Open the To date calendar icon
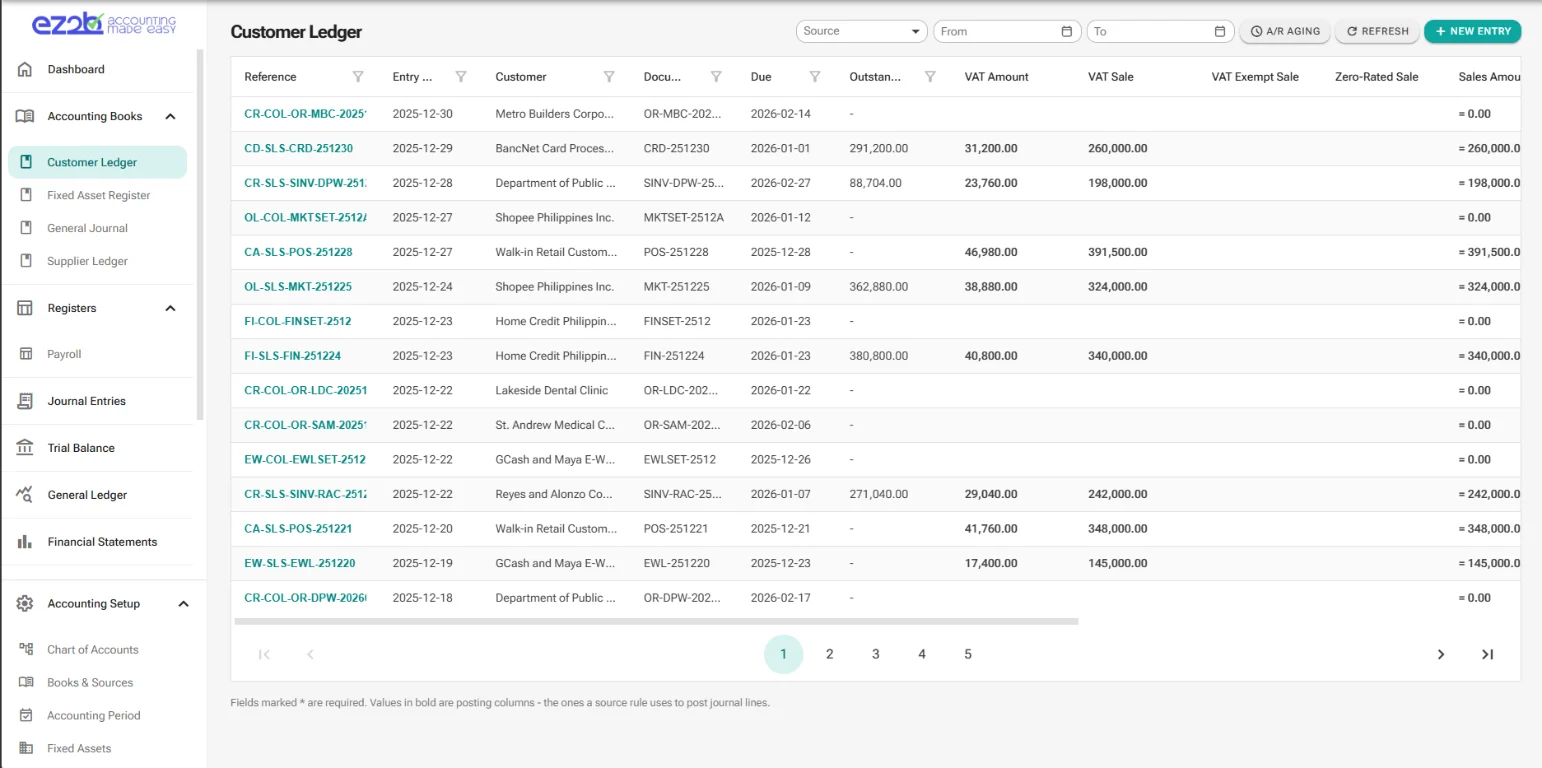The height and width of the screenshot is (768, 1542). (1220, 31)
